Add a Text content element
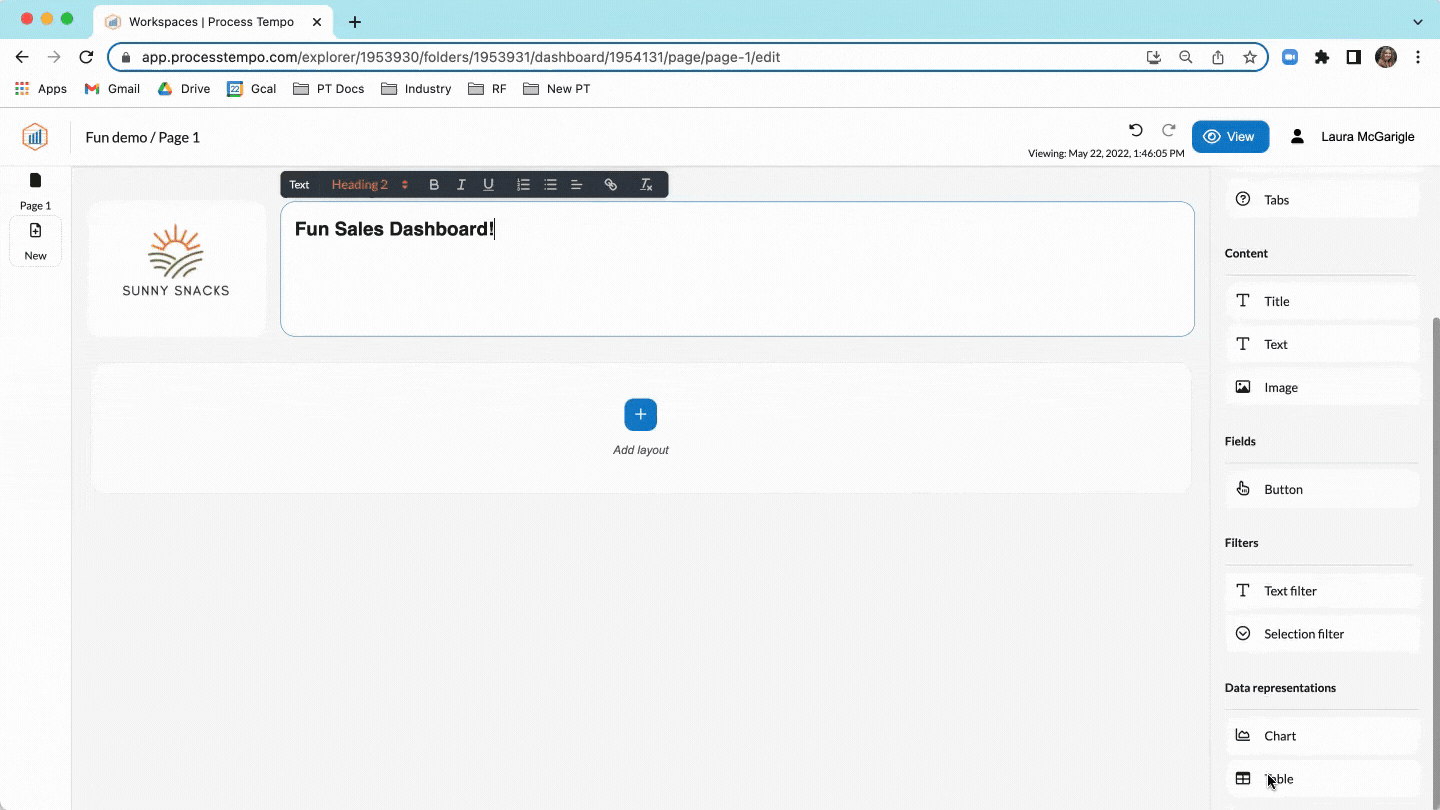This screenshot has width=1440, height=810. (1322, 344)
